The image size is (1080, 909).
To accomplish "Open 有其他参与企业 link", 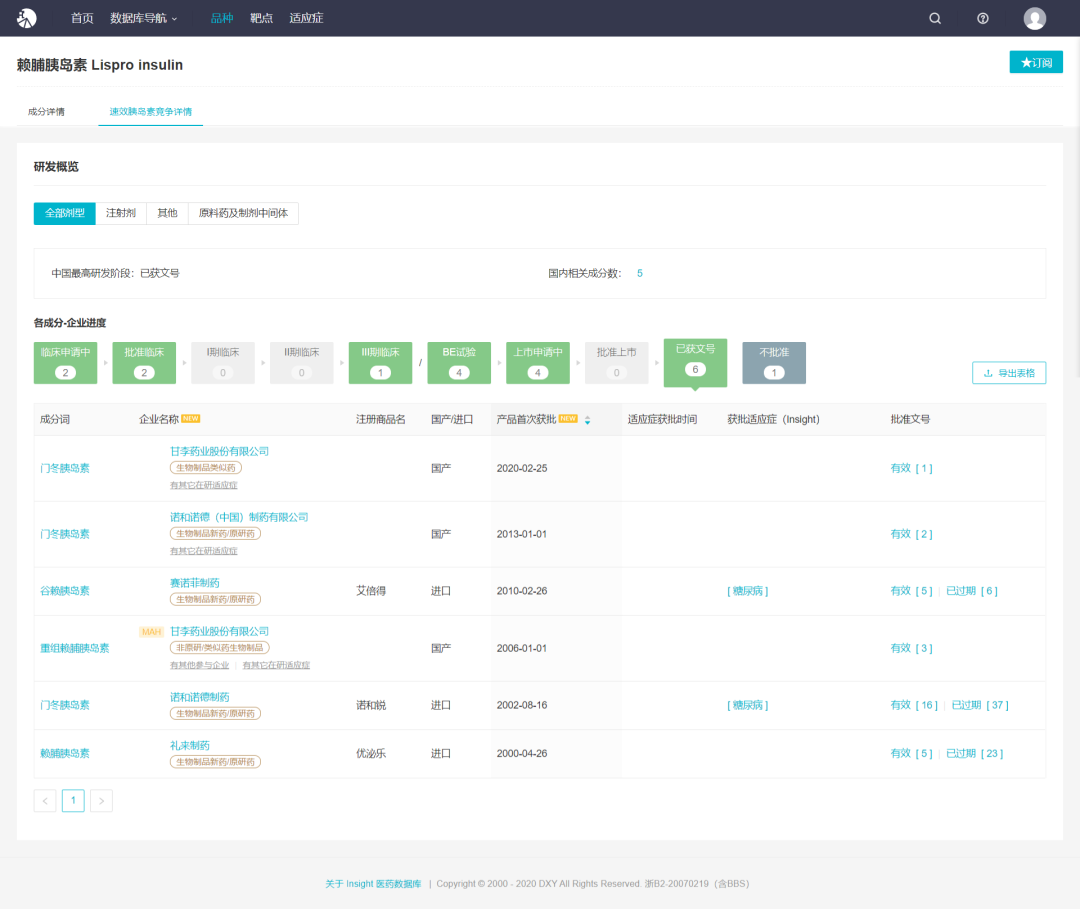I will [x=200, y=665].
